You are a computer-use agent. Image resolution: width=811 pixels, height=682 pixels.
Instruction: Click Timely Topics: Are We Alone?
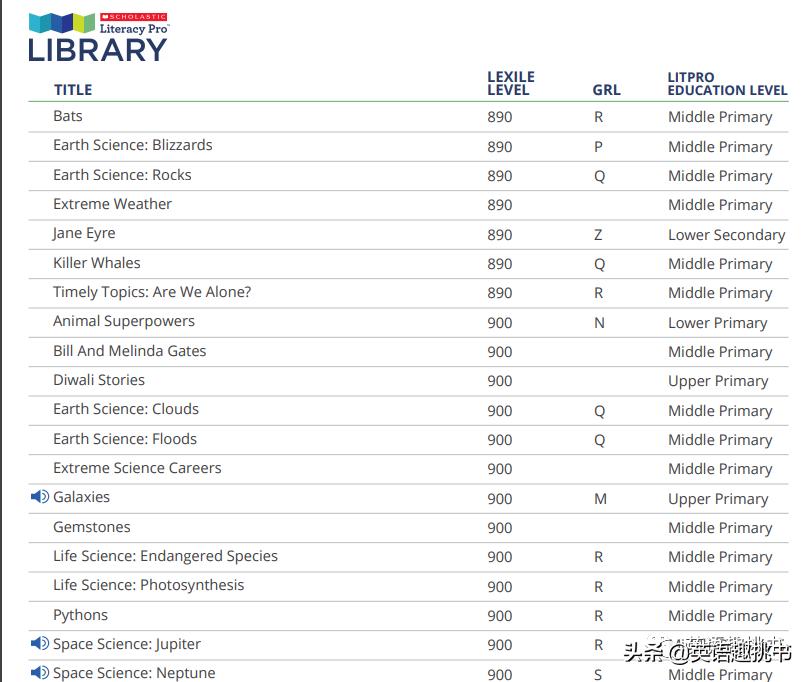[152, 292]
